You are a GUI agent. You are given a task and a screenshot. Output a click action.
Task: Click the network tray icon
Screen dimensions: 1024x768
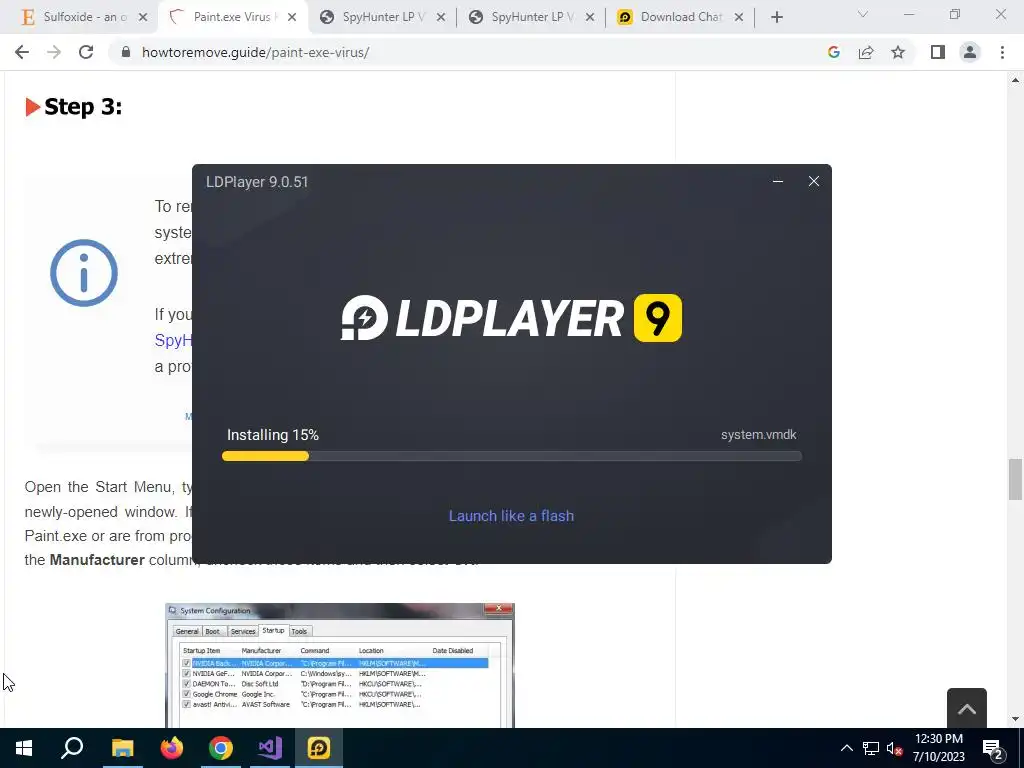(x=871, y=748)
